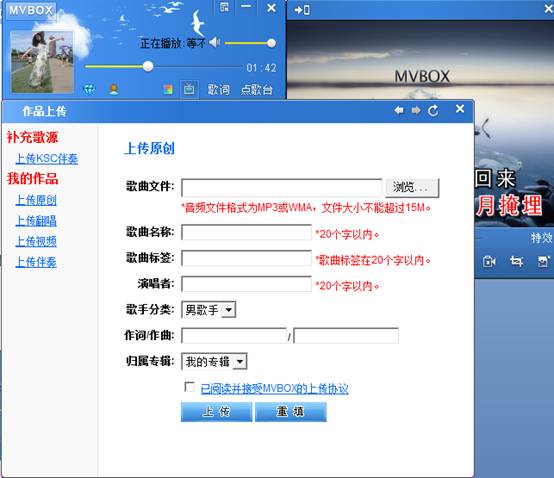The height and width of the screenshot is (478, 554).
Task: Adjust the volume slider in player
Action: (250, 43)
